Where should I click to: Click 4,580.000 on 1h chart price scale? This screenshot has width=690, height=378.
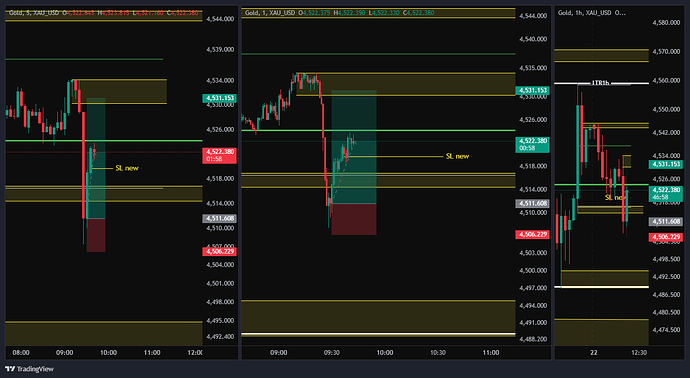pyautogui.click(x=666, y=22)
